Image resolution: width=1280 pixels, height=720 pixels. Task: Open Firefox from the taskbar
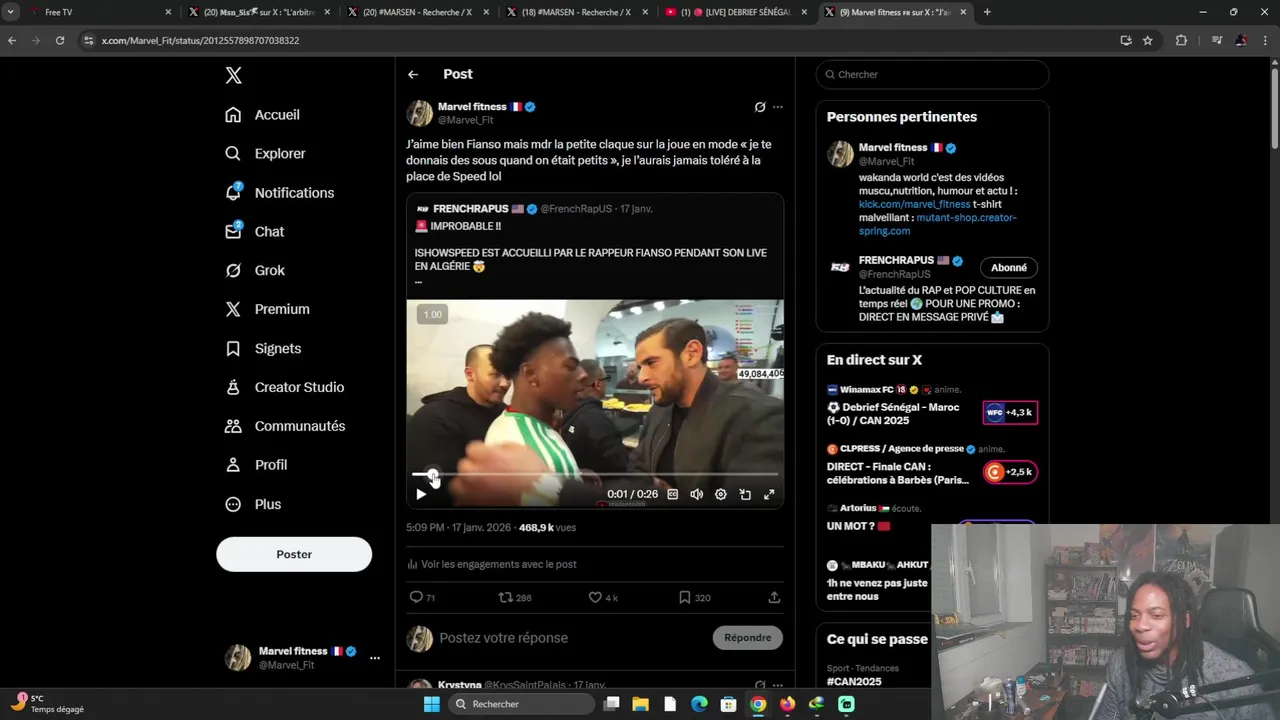788,704
